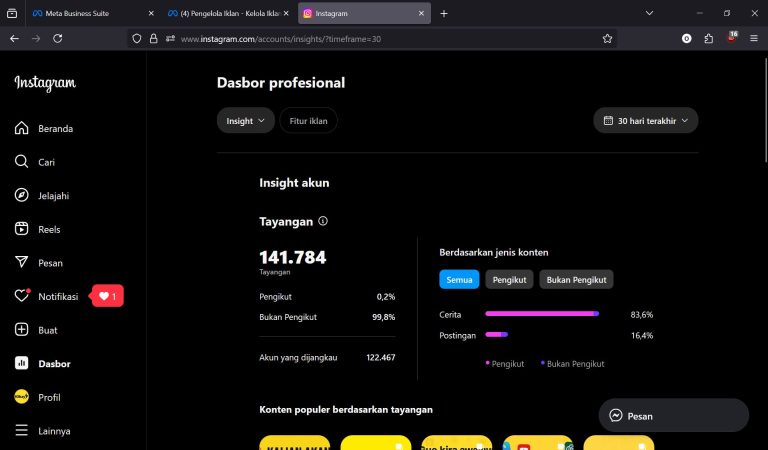
Task: Click the Buat plus icon
Action: (x=22, y=330)
